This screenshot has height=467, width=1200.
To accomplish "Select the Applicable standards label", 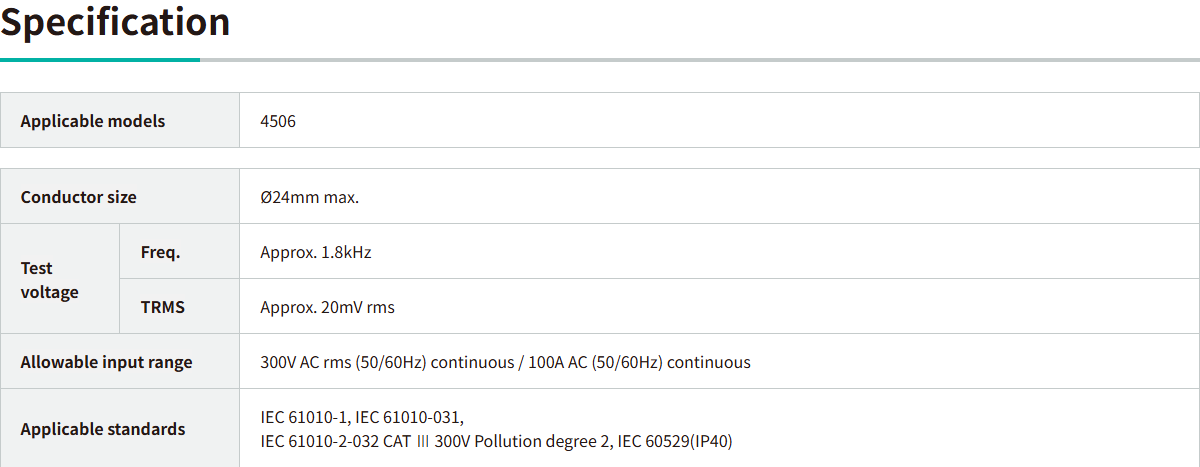I will [103, 429].
